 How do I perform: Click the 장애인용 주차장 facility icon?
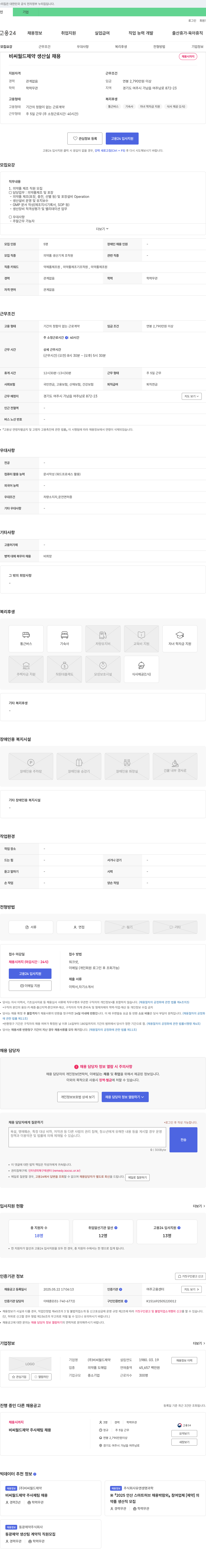(31, 766)
